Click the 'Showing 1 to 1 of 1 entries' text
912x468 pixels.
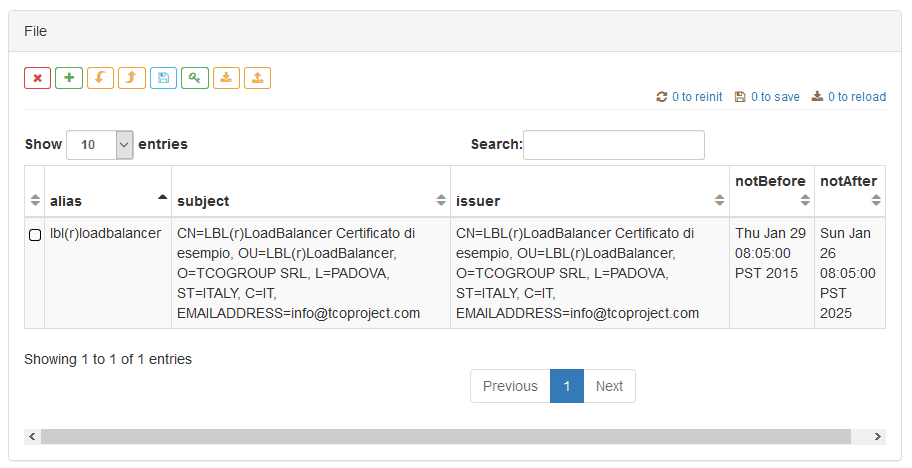click(x=108, y=359)
